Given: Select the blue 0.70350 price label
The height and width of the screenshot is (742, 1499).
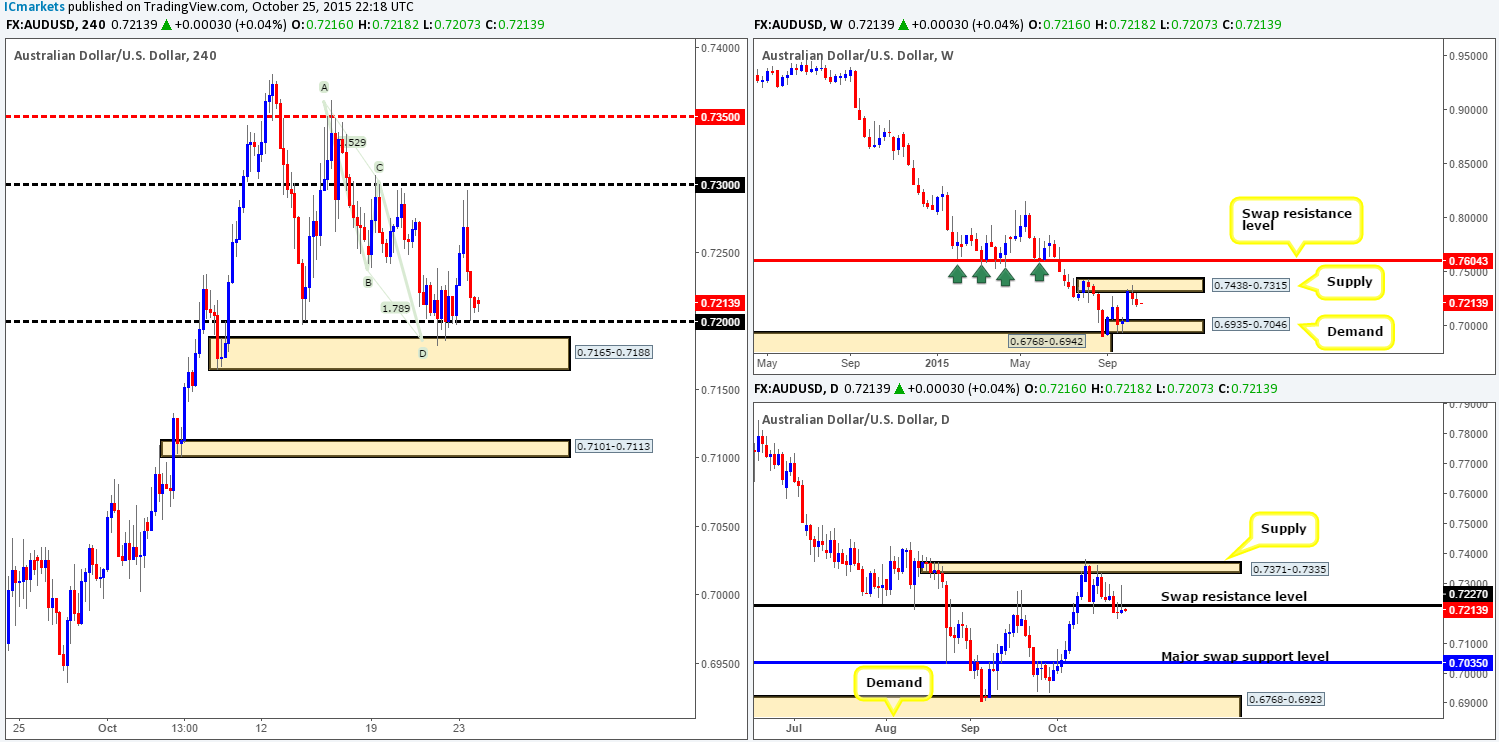Looking at the screenshot, I should pyautogui.click(x=1470, y=662).
